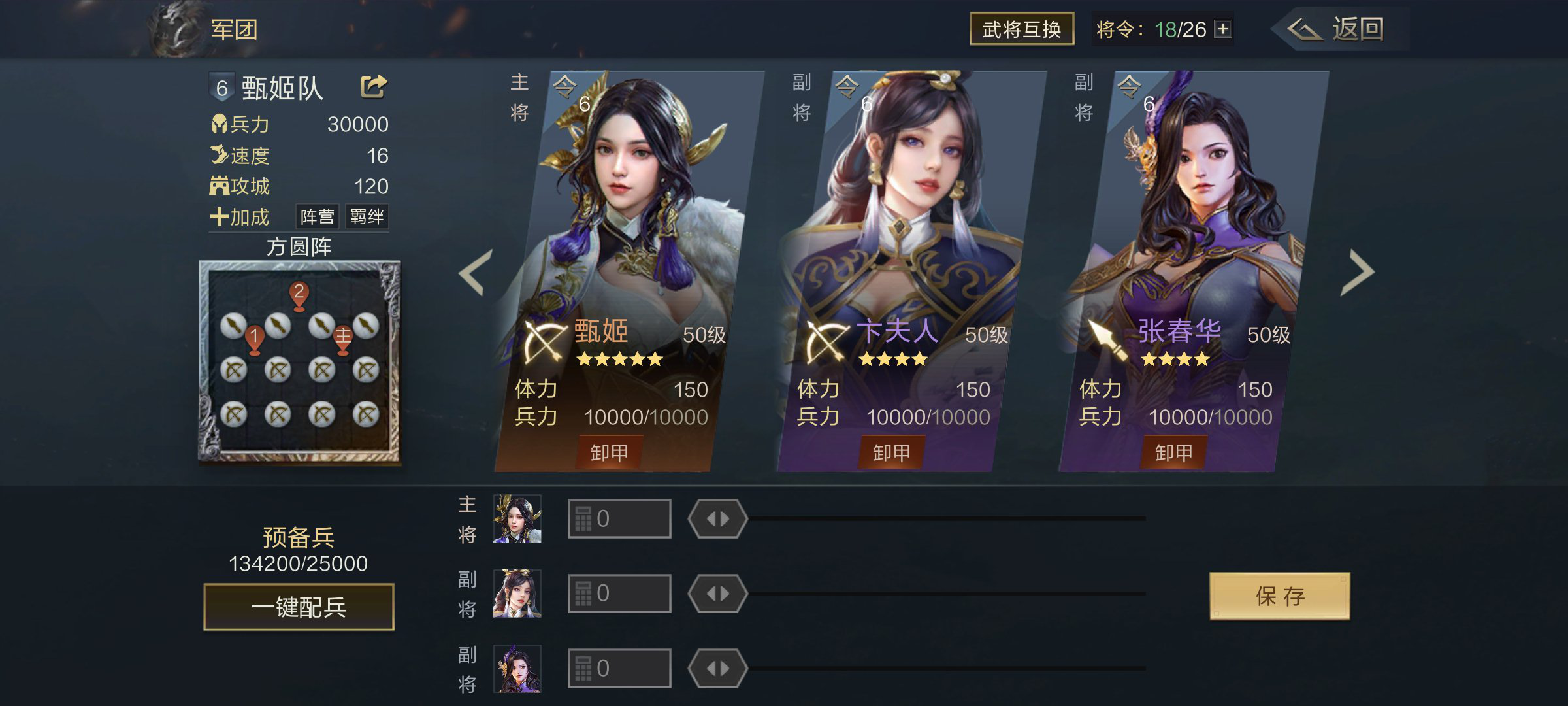The height and width of the screenshot is (706, 1568).
Task: Open the 阵营 bonus tab
Action: [x=318, y=216]
